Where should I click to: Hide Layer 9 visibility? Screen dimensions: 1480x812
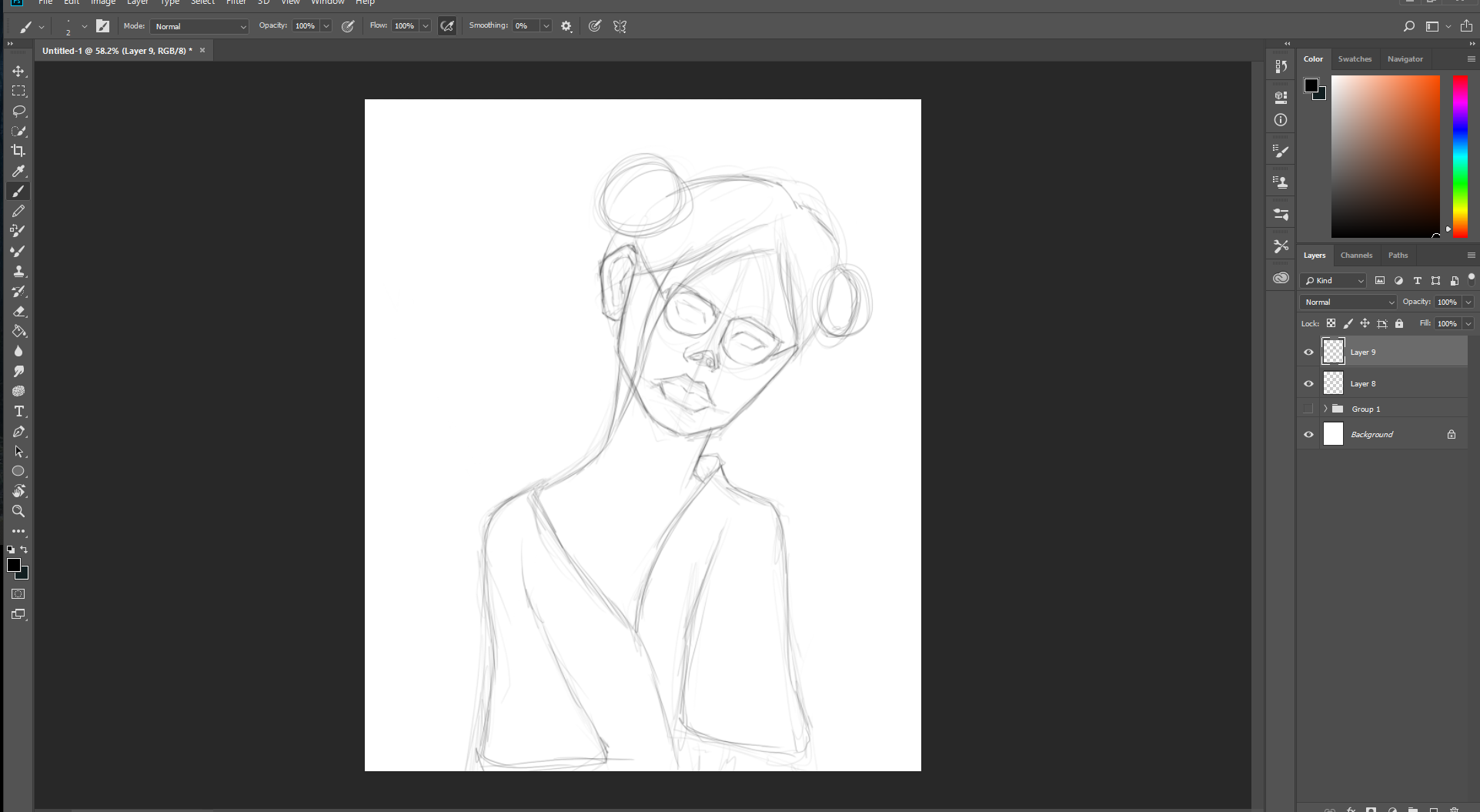point(1308,353)
